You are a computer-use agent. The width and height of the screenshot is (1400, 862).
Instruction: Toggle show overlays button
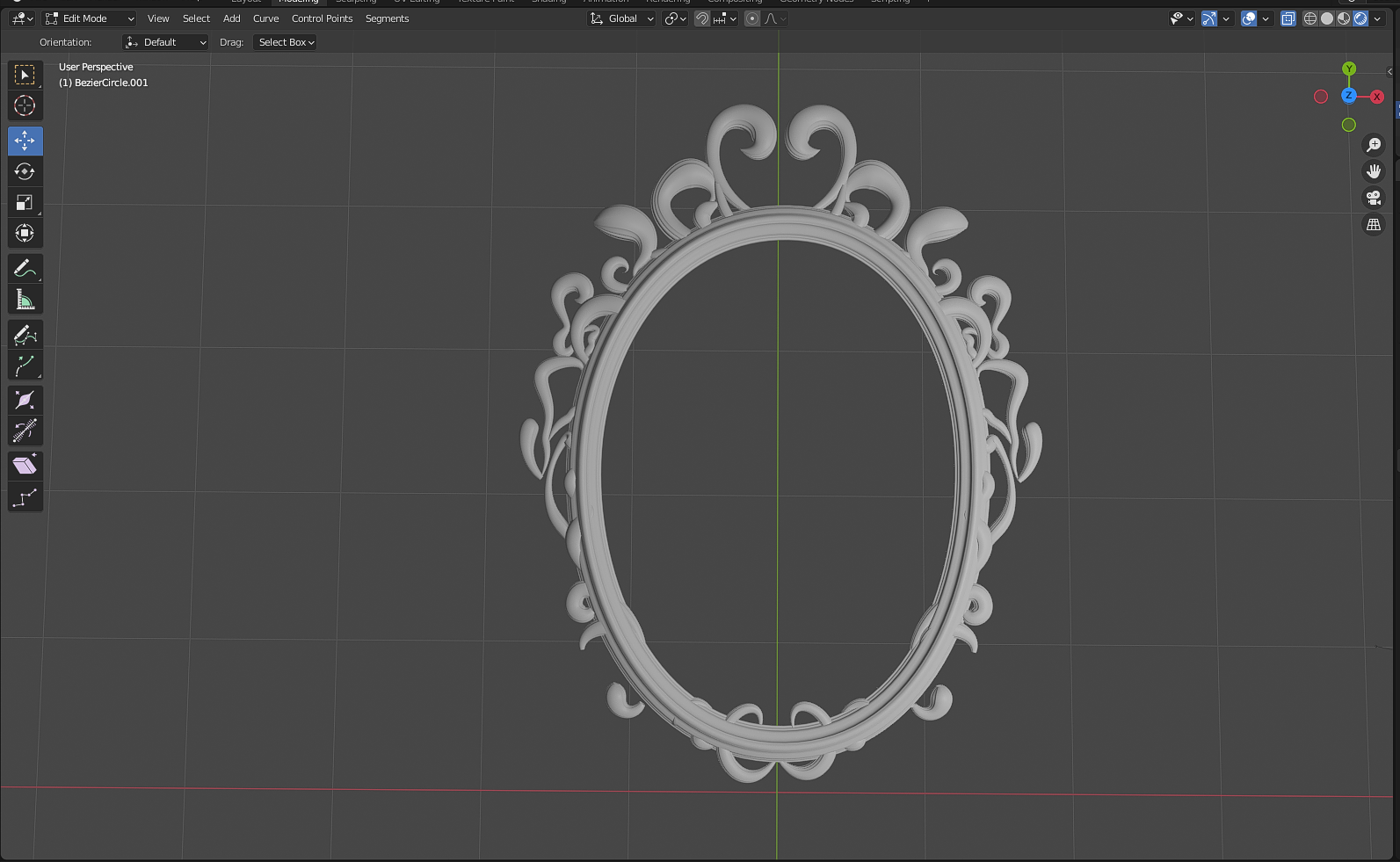coord(1249,18)
